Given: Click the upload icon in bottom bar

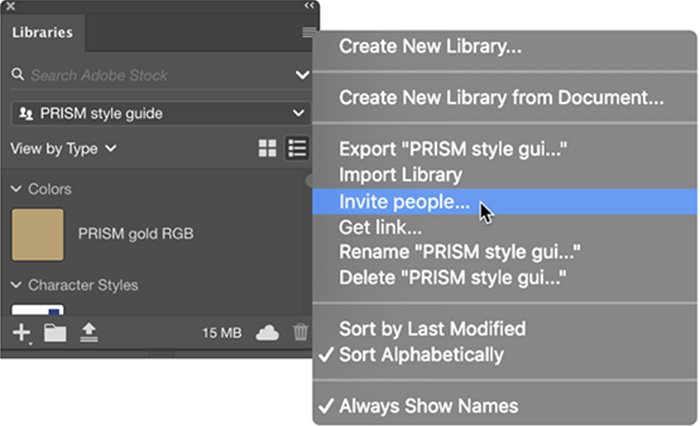Looking at the screenshot, I should (88, 333).
